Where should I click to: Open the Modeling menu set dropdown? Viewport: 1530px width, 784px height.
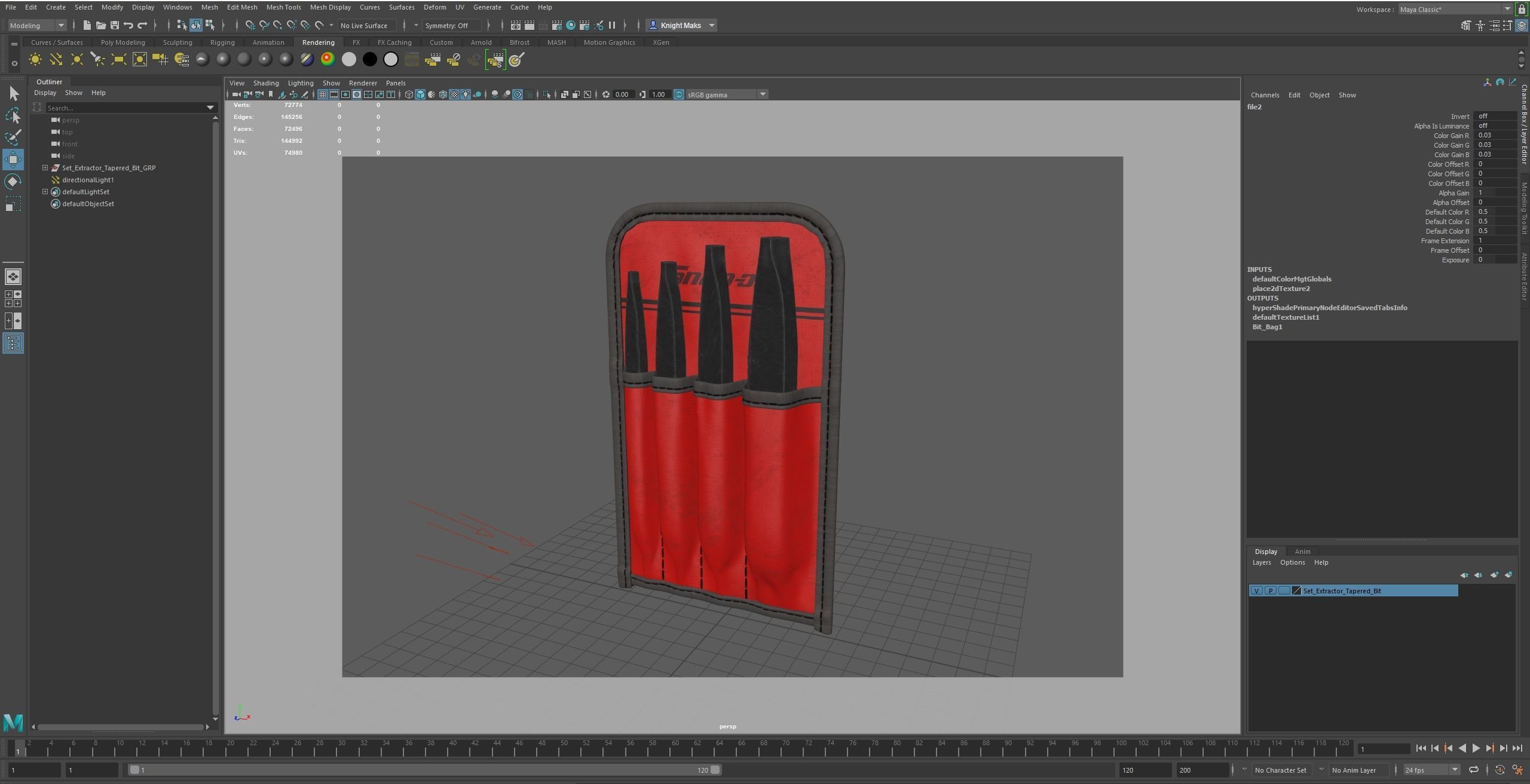point(36,25)
